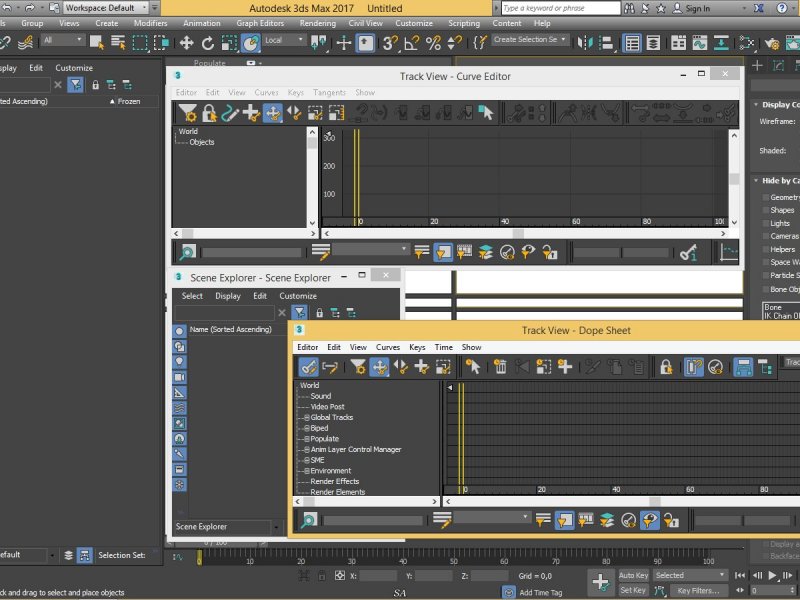
Task: Open the selection filter All dropdown
Action: coord(63,40)
